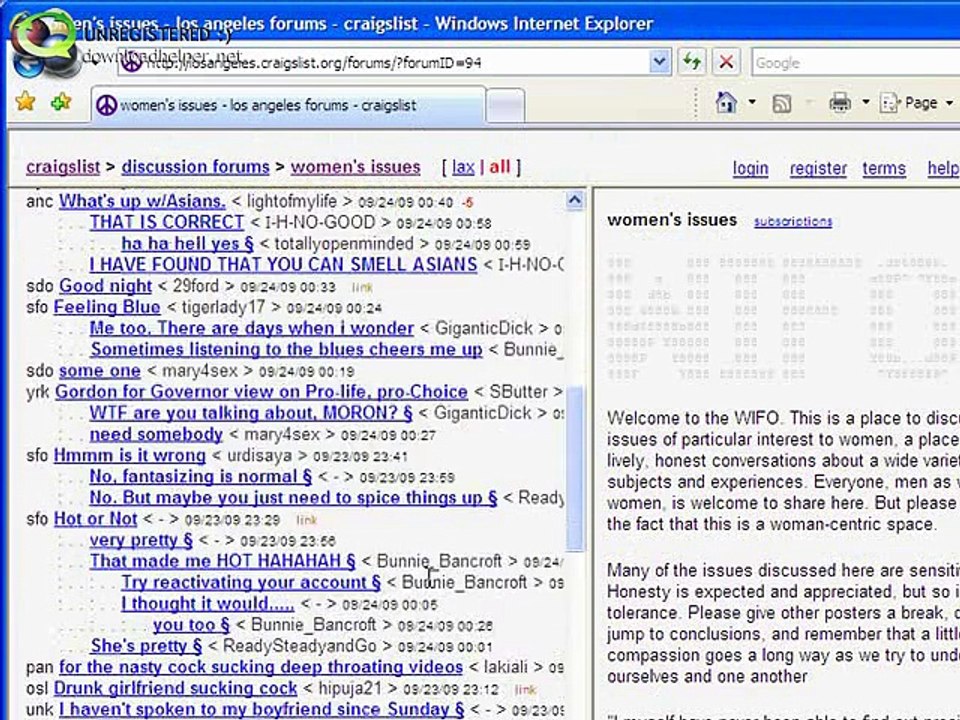Click the RSS feeds icon

pos(782,103)
